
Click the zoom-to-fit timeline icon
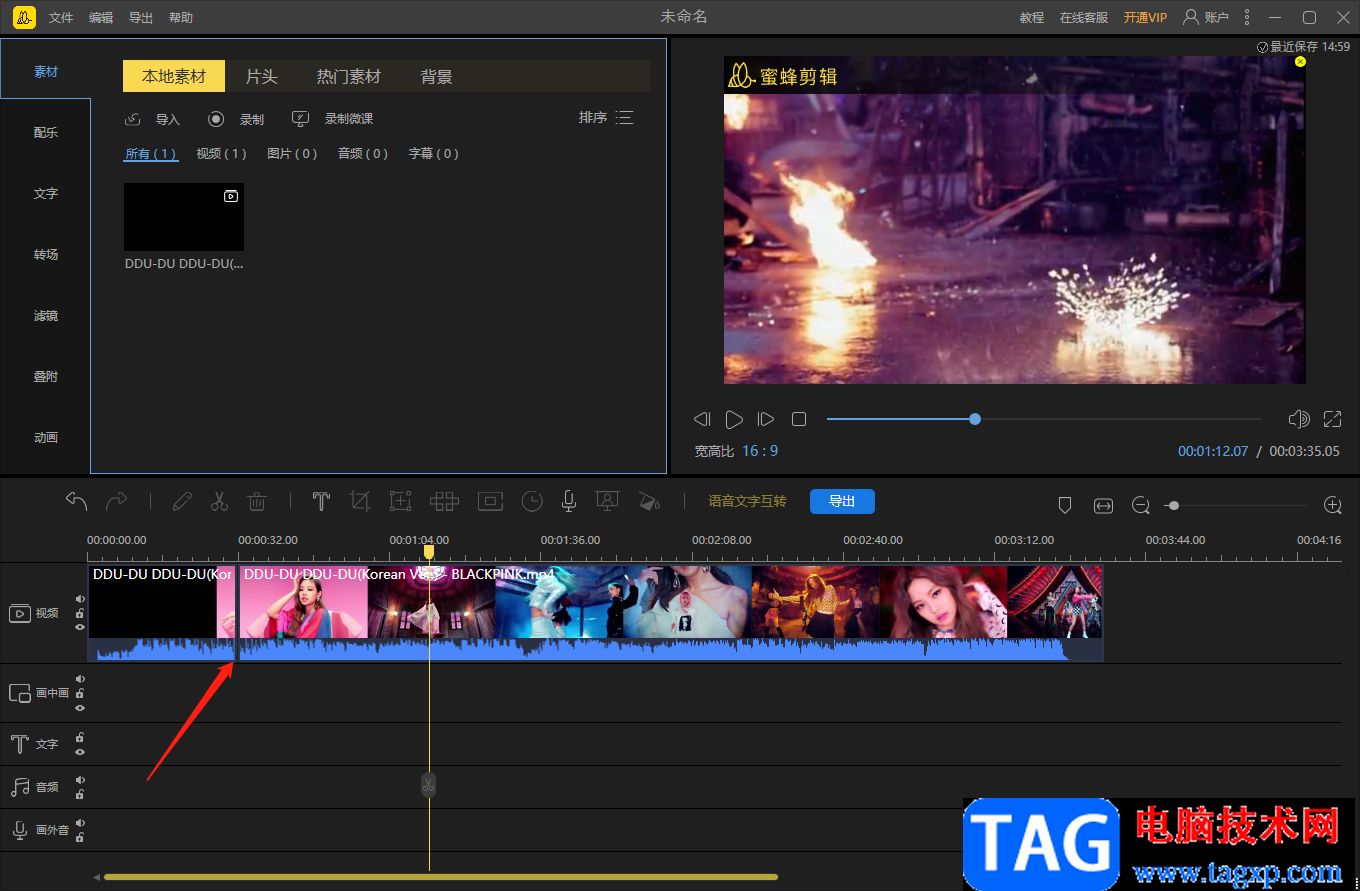click(x=1103, y=506)
